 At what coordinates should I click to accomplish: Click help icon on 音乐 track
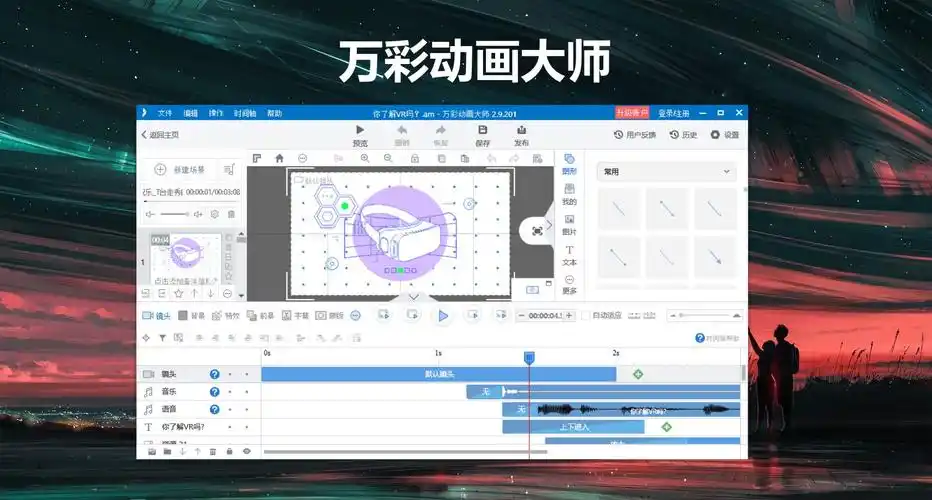(x=215, y=392)
